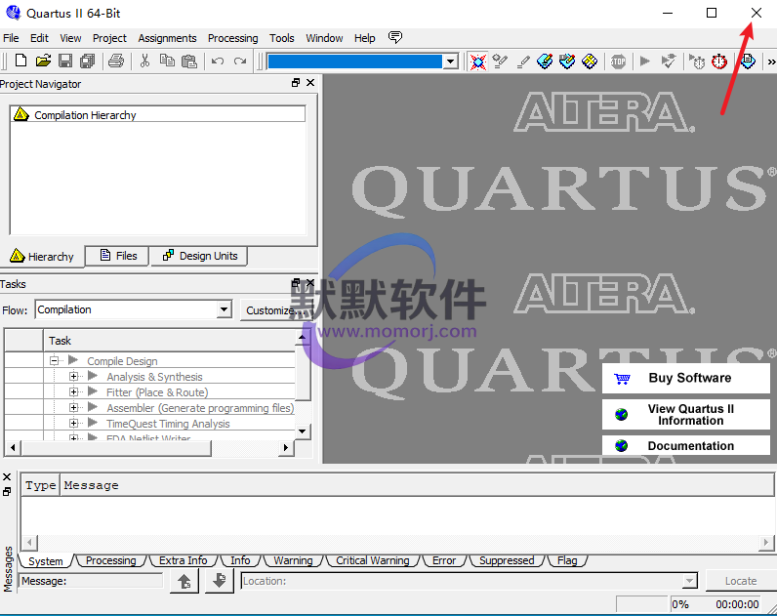
Task: Switch to the Critical Warning tab
Action: coord(373,560)
